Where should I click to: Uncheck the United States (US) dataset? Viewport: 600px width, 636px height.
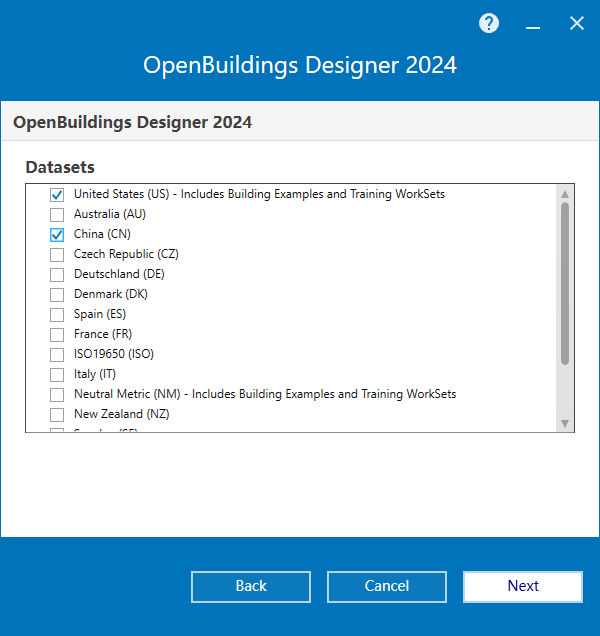[x=57, y=195]
